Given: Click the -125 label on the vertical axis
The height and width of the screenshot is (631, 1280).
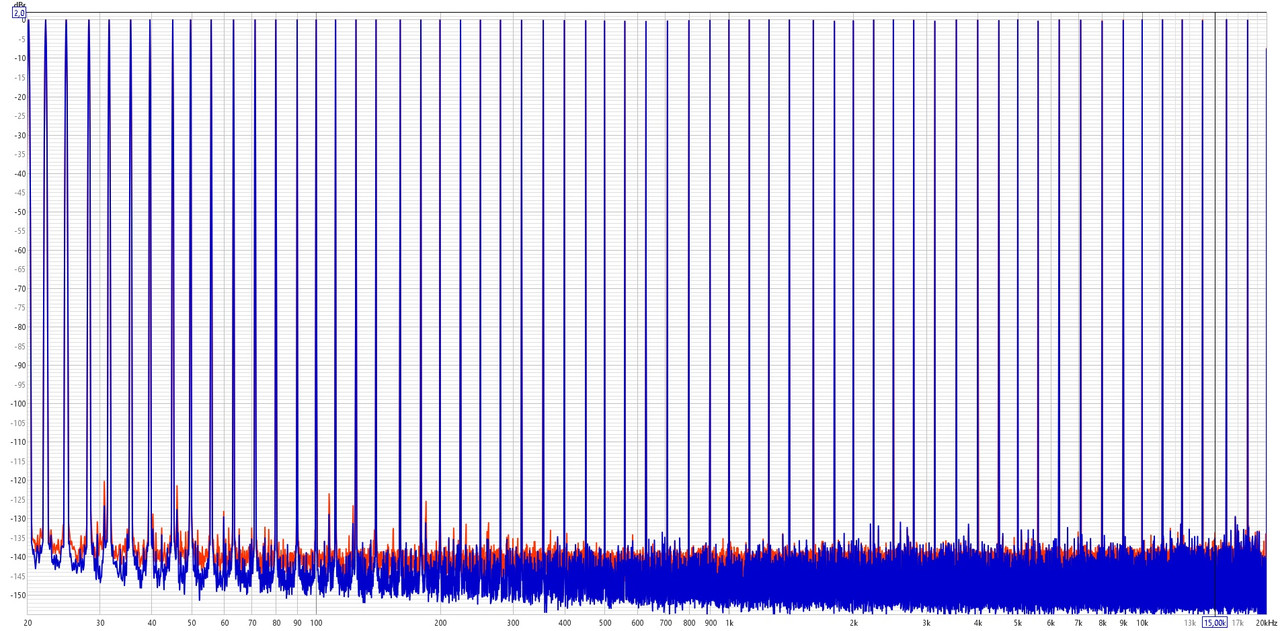Looking at the screenshot, I should click(18, 499).
